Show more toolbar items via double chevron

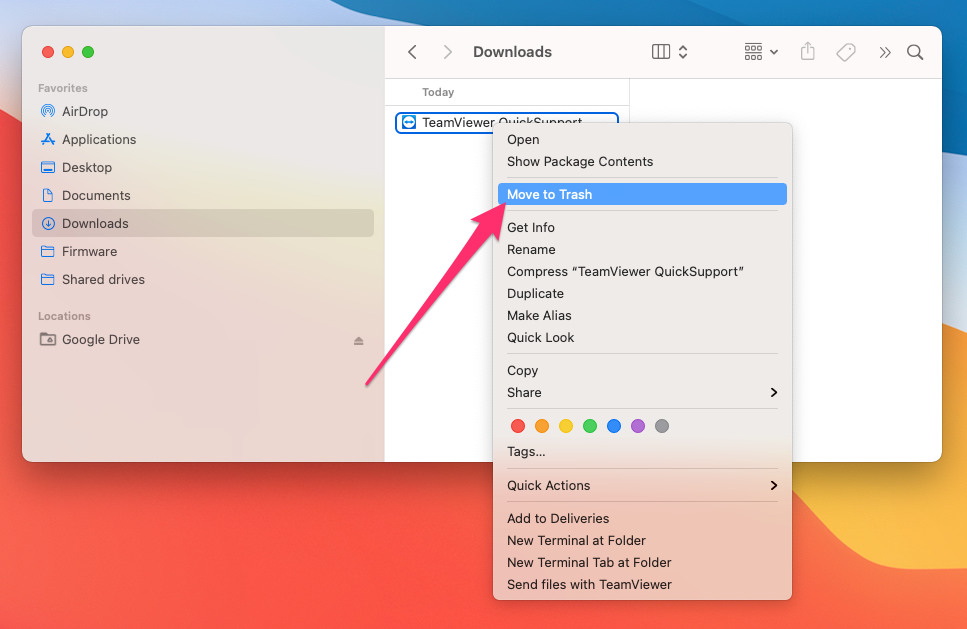[885, 52]
